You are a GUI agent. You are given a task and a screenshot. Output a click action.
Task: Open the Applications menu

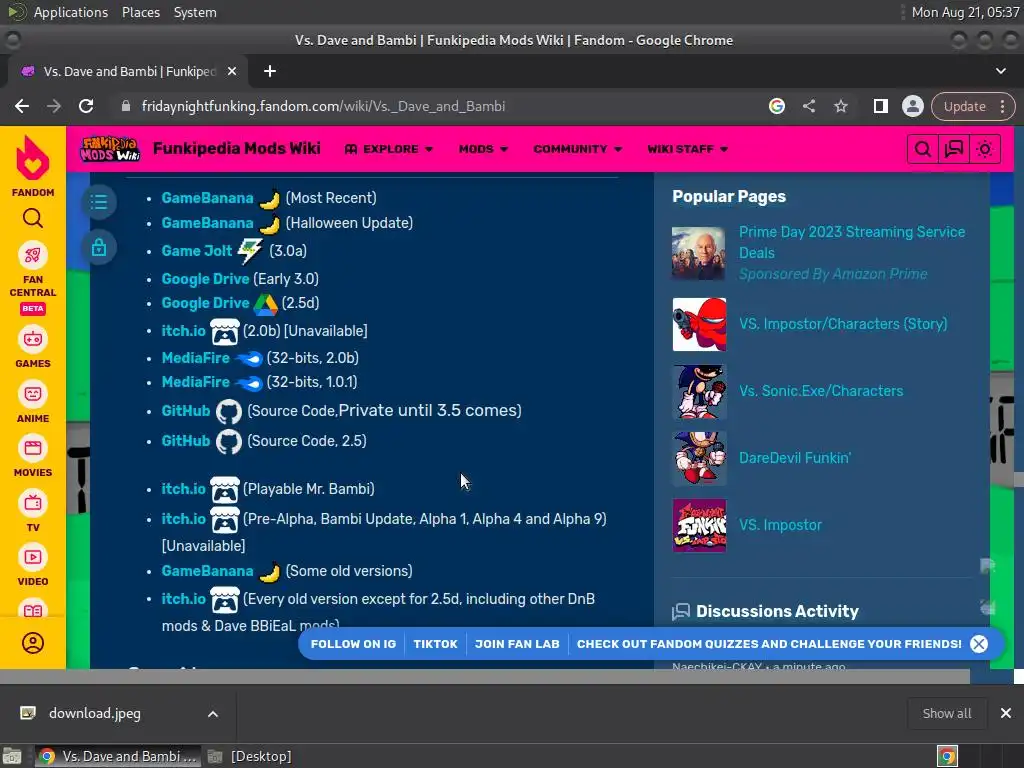click(71, 12)
